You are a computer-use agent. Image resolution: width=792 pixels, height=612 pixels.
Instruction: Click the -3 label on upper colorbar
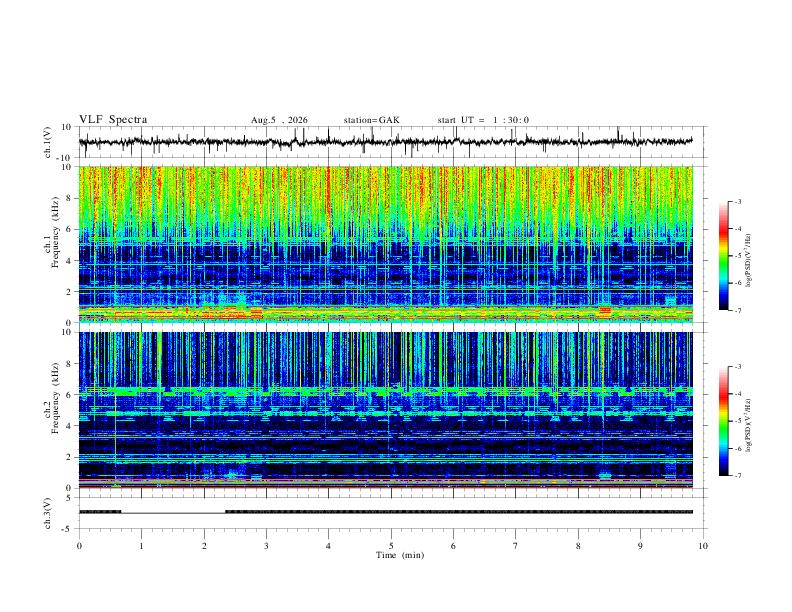point(737,201)
